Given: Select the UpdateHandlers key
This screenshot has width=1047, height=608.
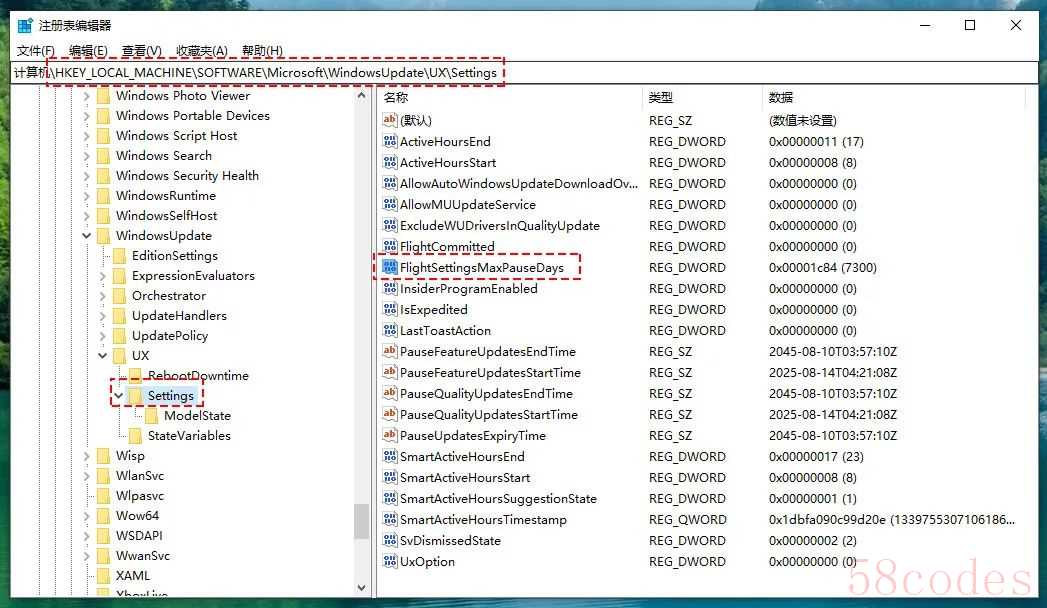Looking at the screenshot, I should coord(179,316).
